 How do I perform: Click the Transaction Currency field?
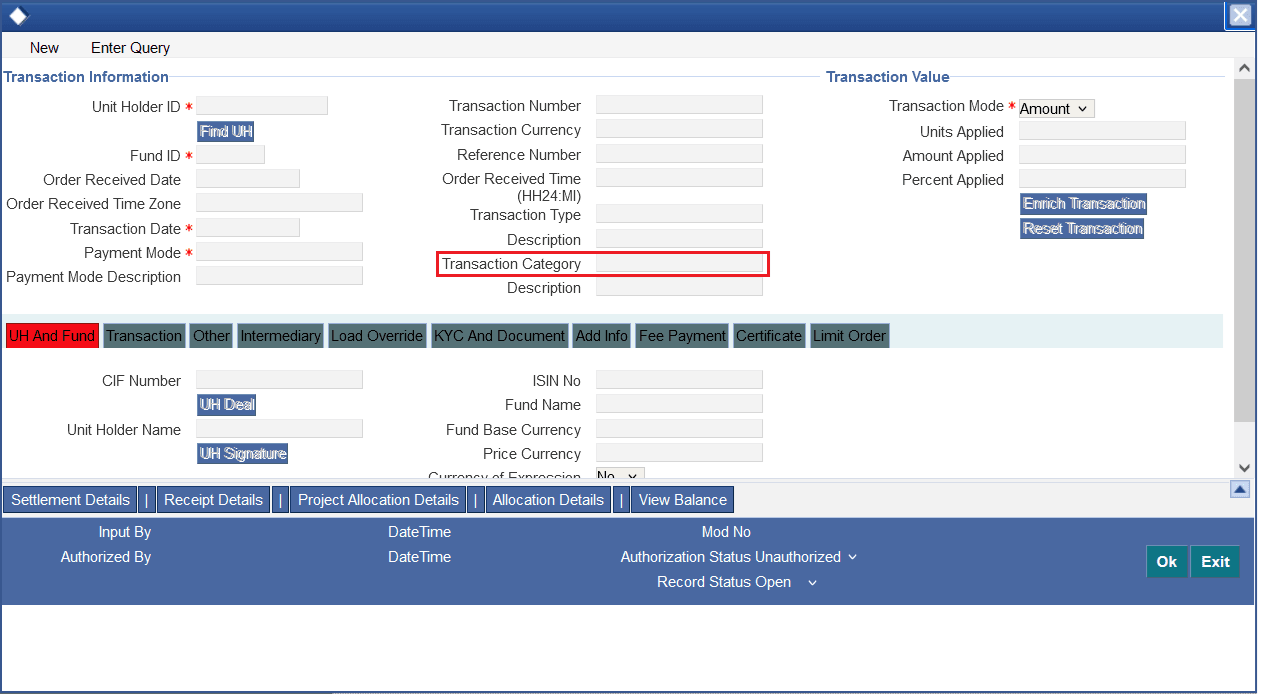pos(679,129)
